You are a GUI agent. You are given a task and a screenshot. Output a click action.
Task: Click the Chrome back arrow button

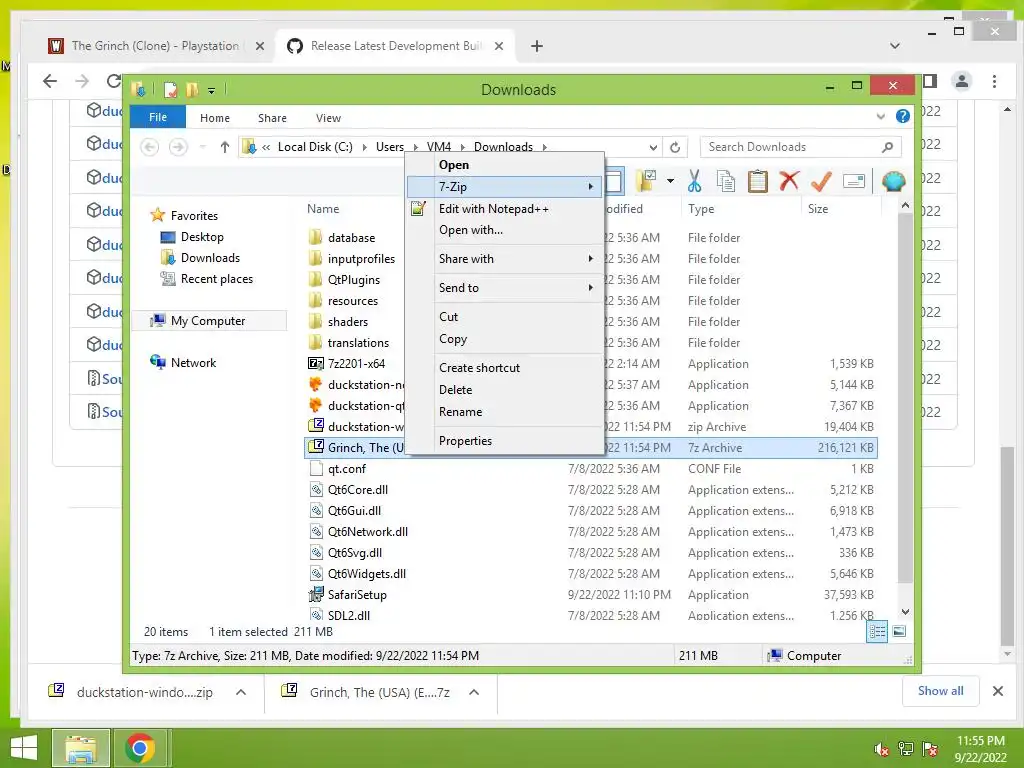tap(50, 81)
